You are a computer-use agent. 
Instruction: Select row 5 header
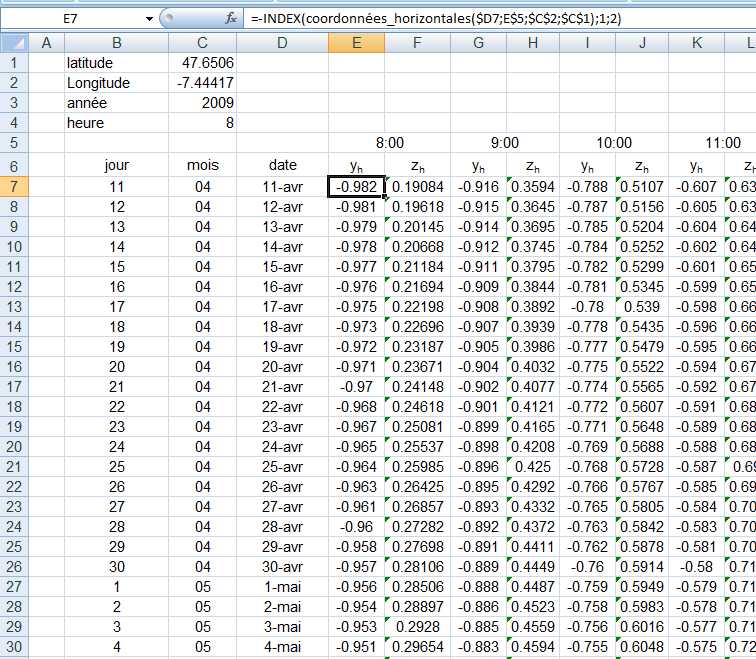pyautogui.click(x=14, y=143)
